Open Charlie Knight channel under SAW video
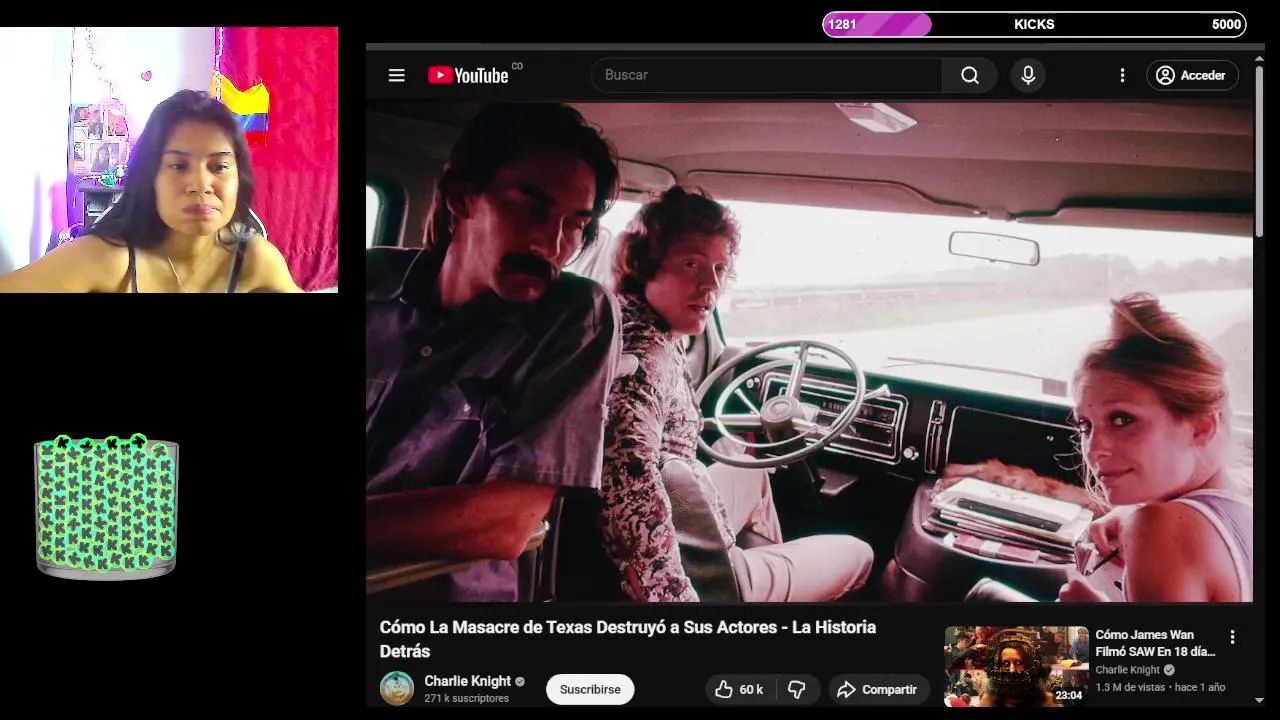 [1127, 670]
